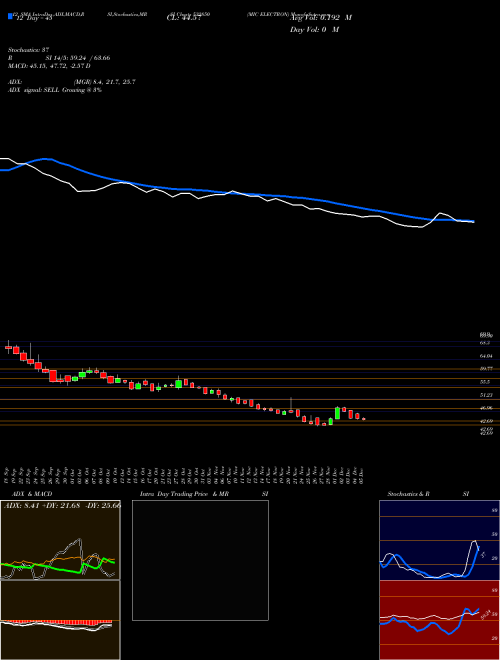This screenshot has width=500, height=660.
Task: Click the 'MACD: 45.15, 47.72, -2.57 D' line
Action: pos(49,66)
